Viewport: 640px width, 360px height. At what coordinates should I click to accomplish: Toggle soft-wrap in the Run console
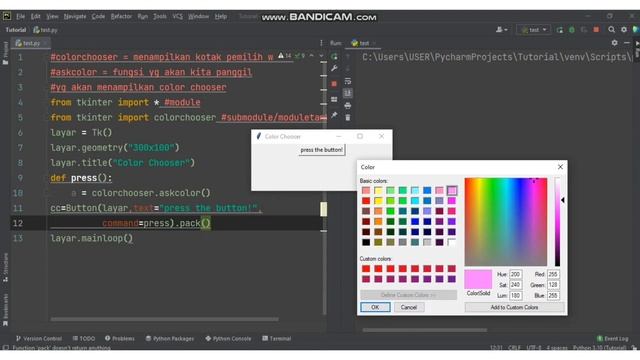pyautogui.click(x=348, y=81)
